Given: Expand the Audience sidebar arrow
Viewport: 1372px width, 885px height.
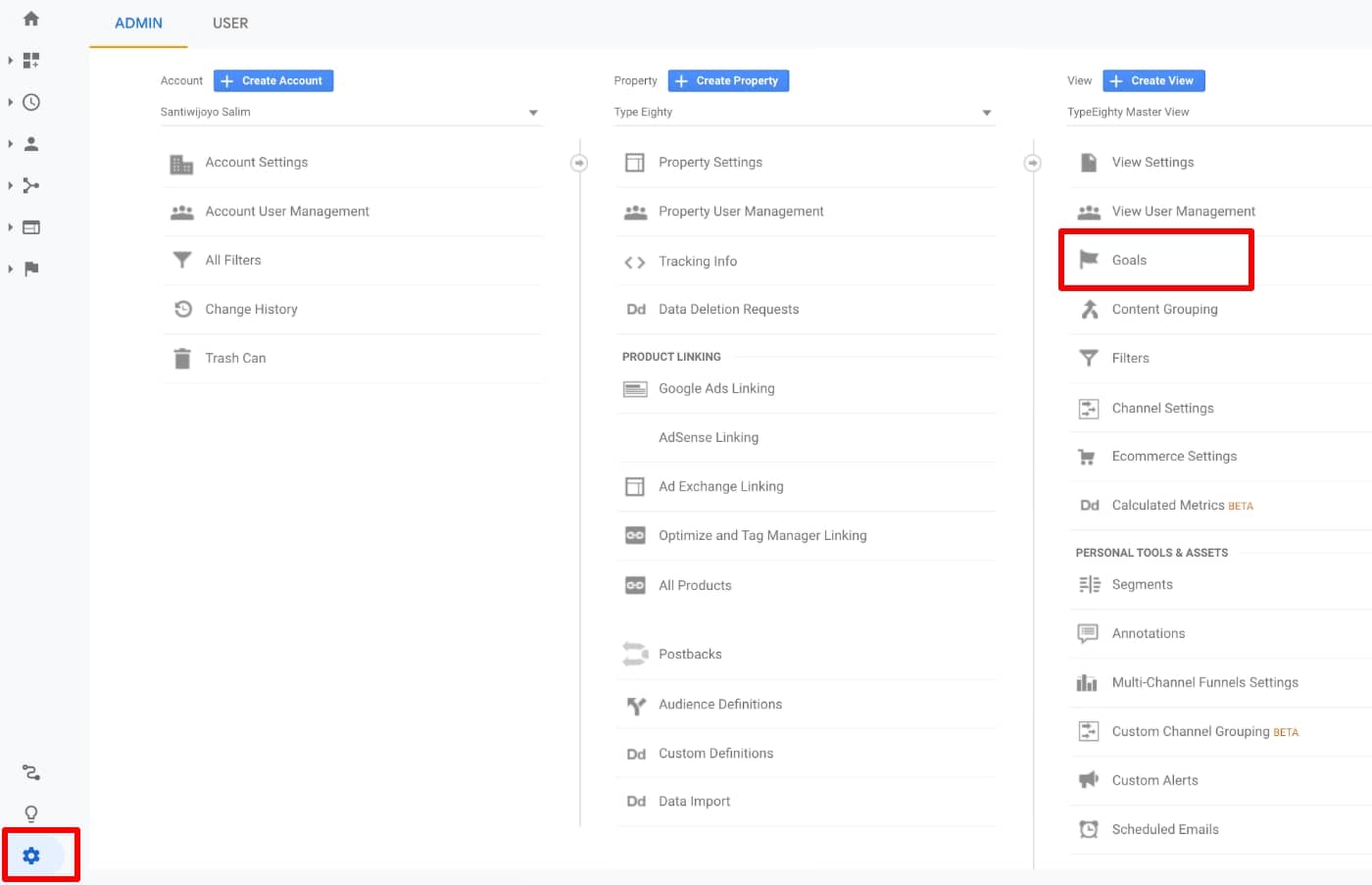Looking at the screenshot, I should coord(10,144).
